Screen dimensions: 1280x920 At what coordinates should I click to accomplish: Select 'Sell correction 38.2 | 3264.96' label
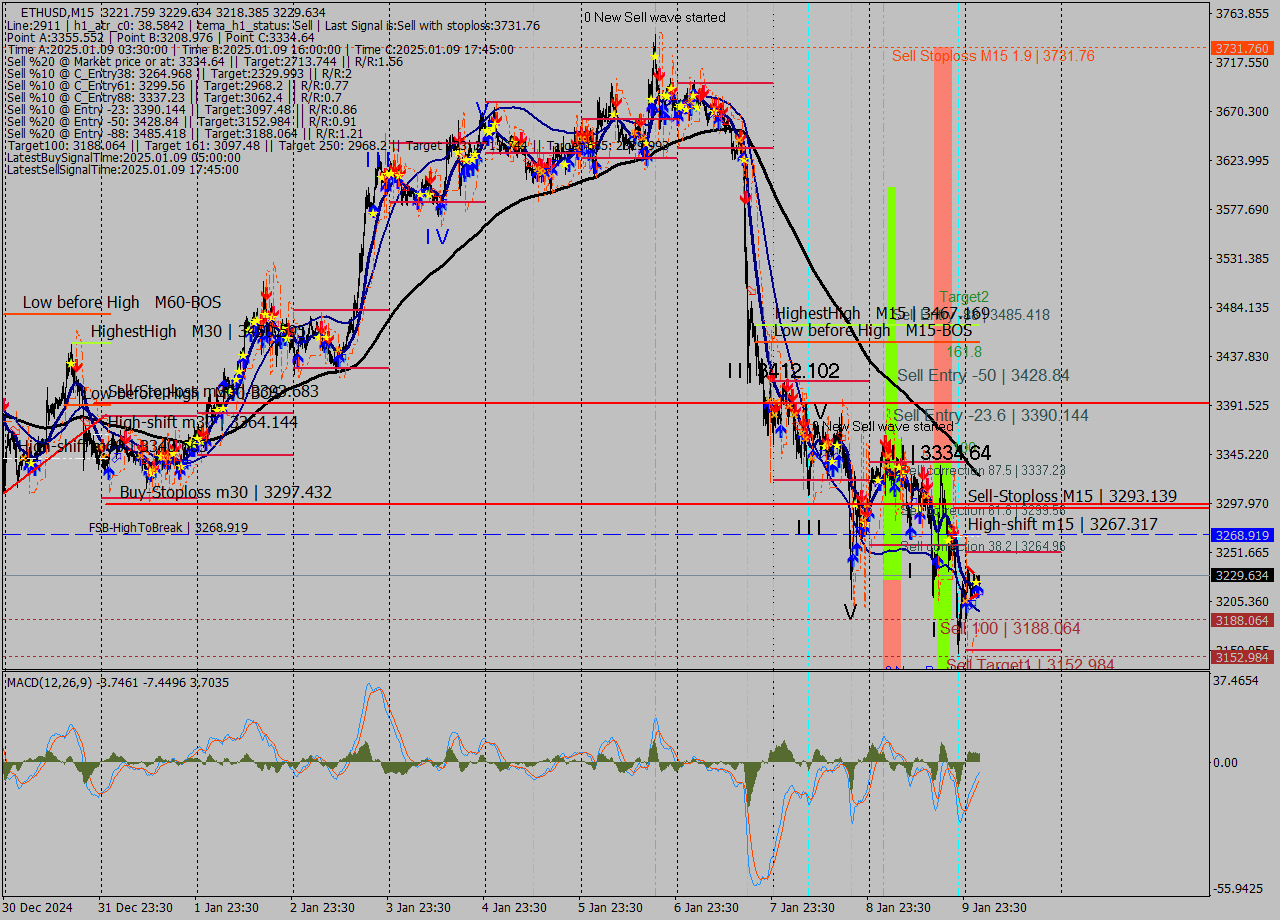tap(983, 546)
